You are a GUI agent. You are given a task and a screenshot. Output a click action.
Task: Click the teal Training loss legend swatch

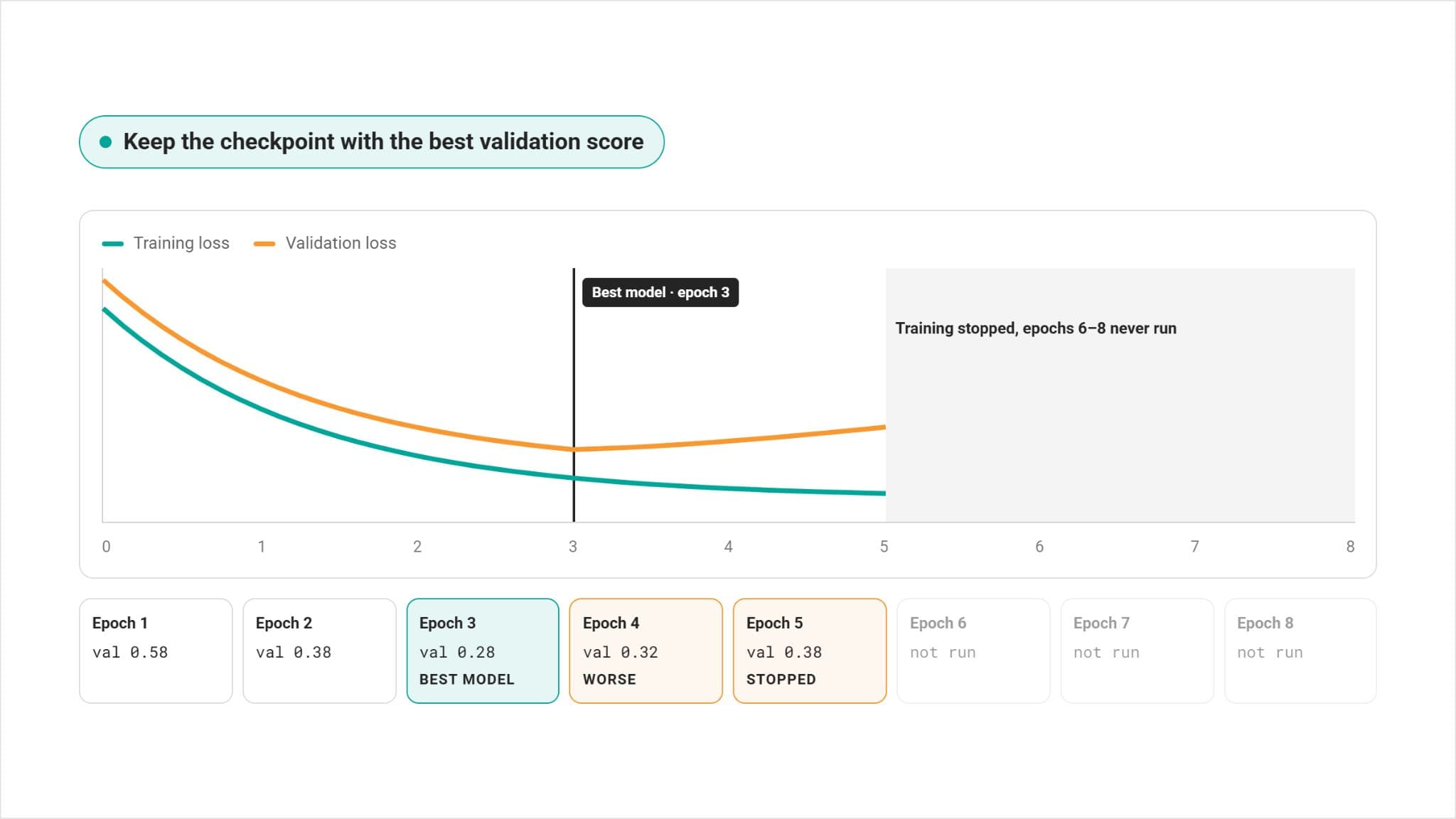pos(112,244)
